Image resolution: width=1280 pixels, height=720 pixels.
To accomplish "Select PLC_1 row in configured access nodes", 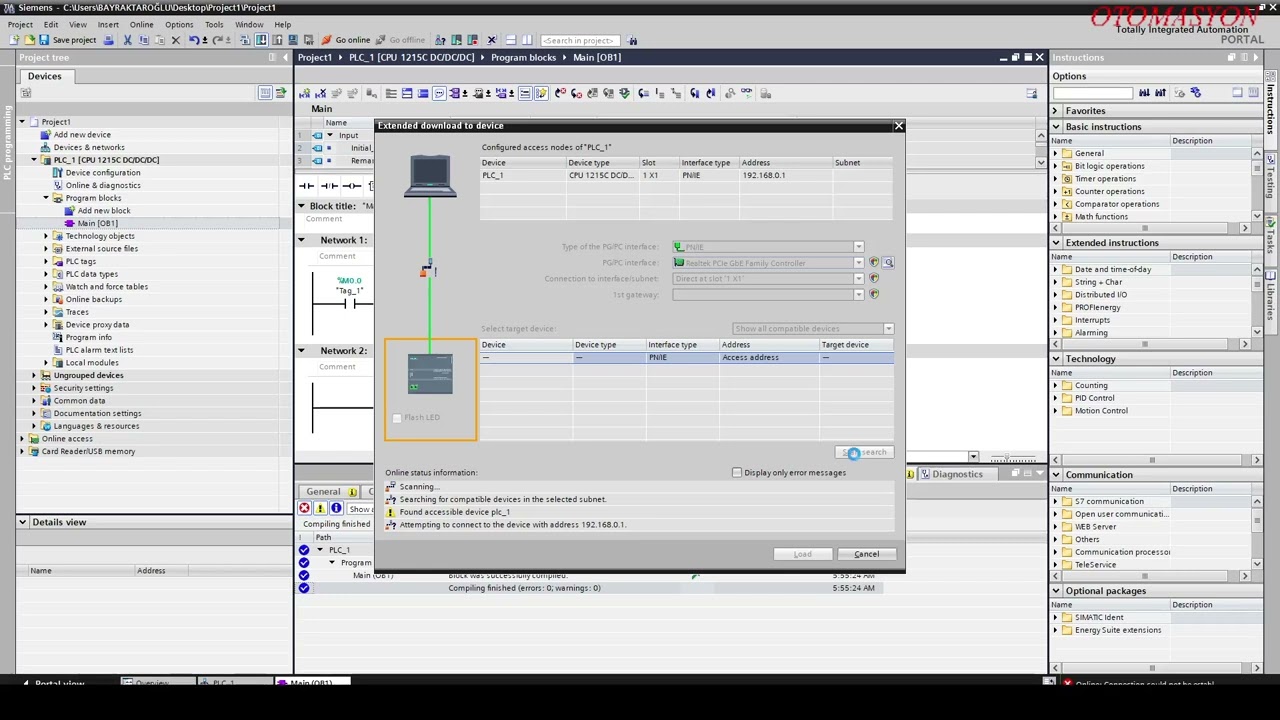I will pos(686,175).
